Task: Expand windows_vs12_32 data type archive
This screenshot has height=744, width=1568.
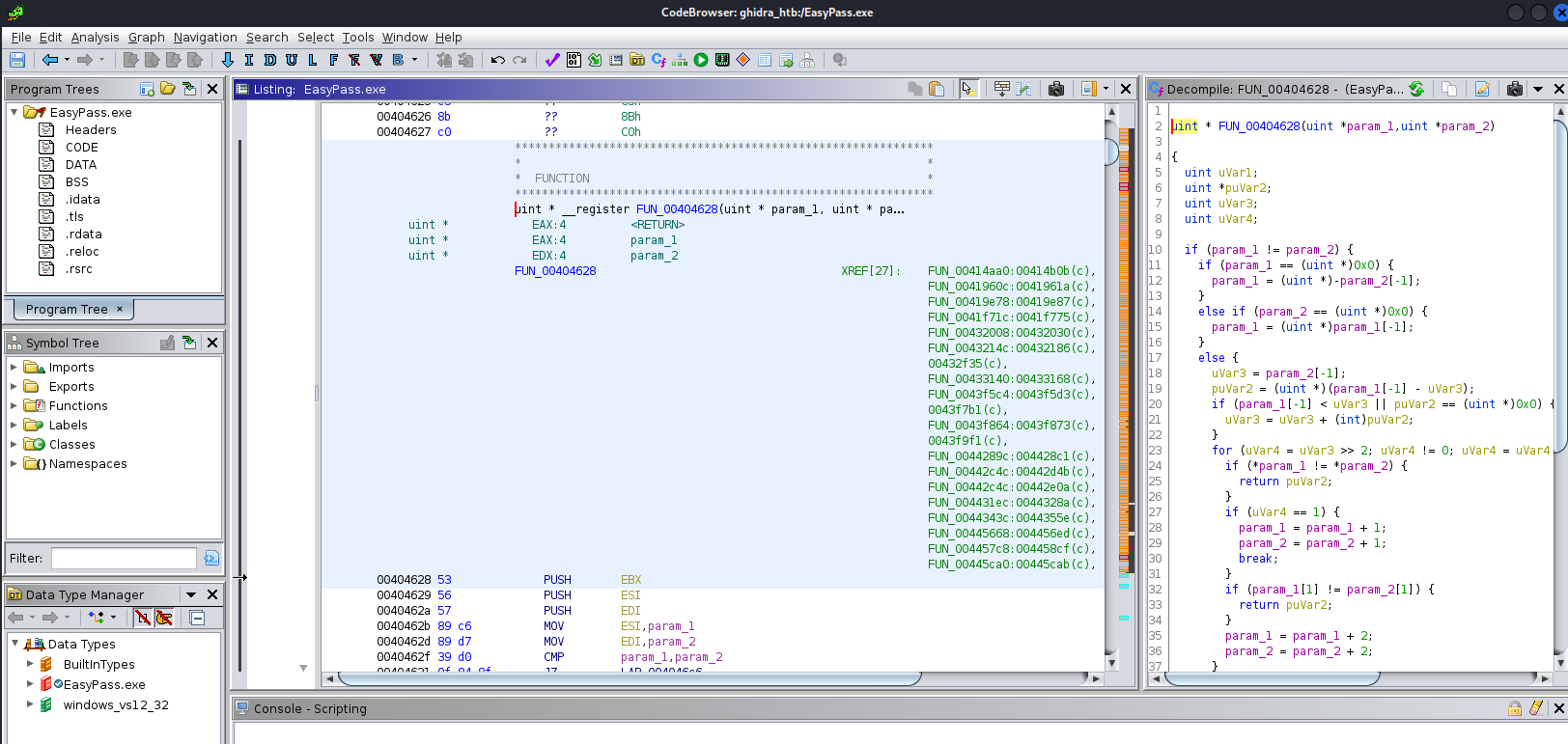Action: (30, 704)
